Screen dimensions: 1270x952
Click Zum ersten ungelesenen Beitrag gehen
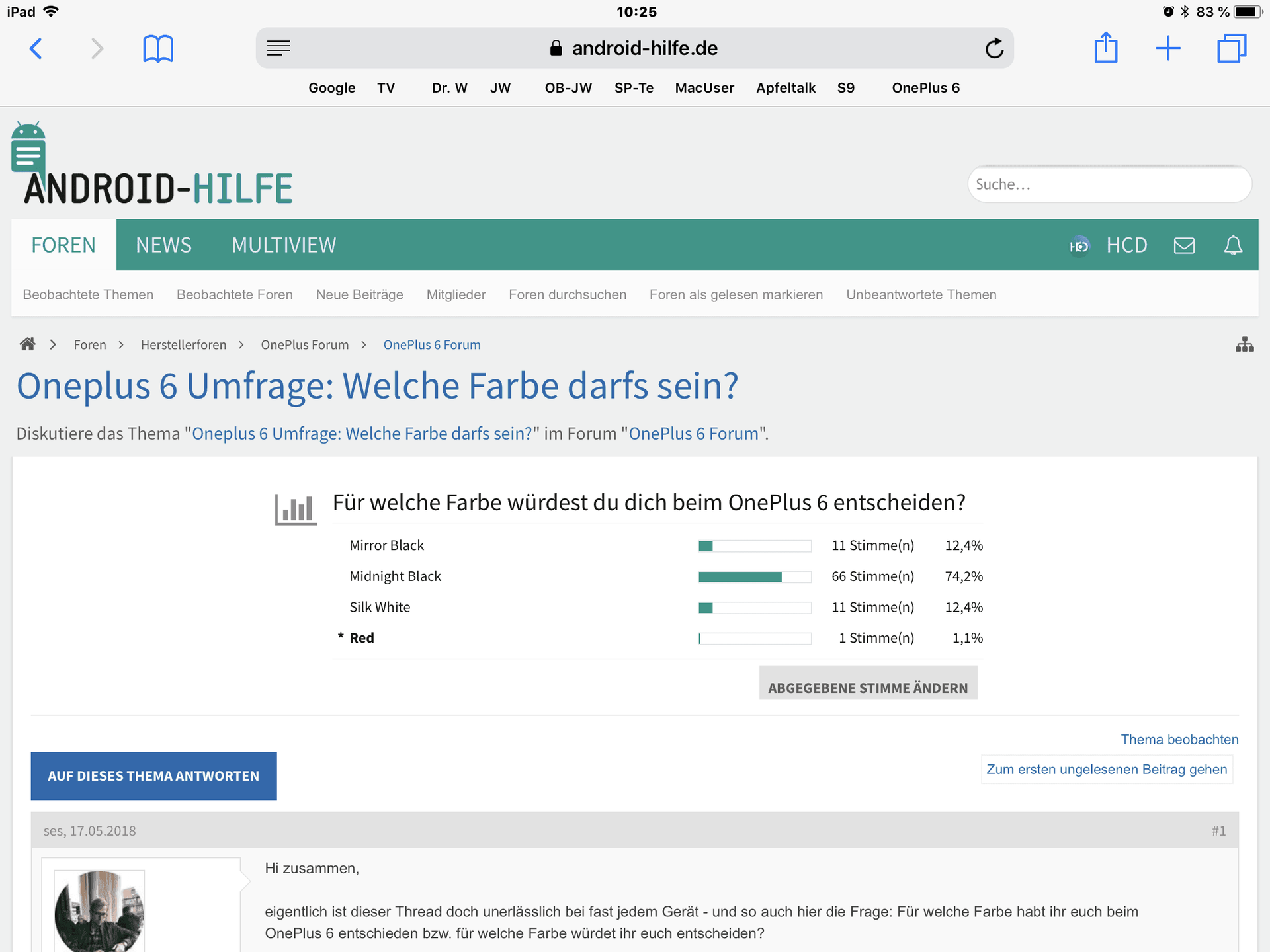(1107, 770)
